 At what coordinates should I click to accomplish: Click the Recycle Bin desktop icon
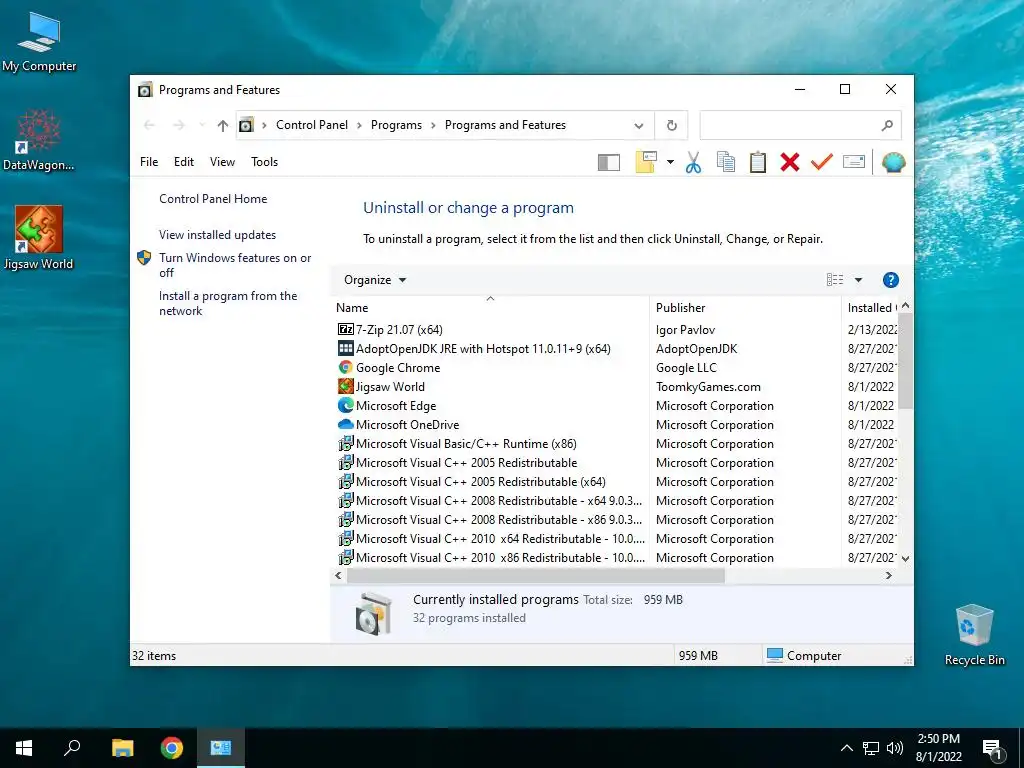pos(974,635)
